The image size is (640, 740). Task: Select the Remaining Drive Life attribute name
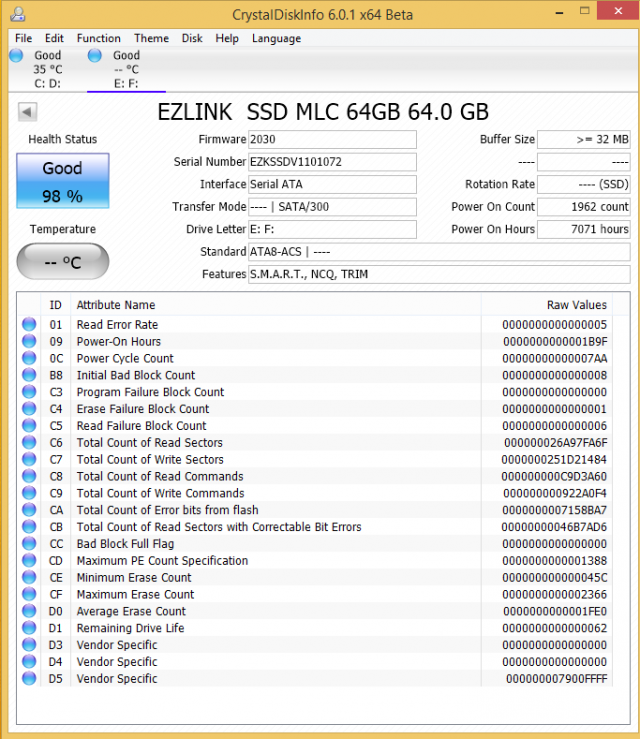click(x=130, y=628)
